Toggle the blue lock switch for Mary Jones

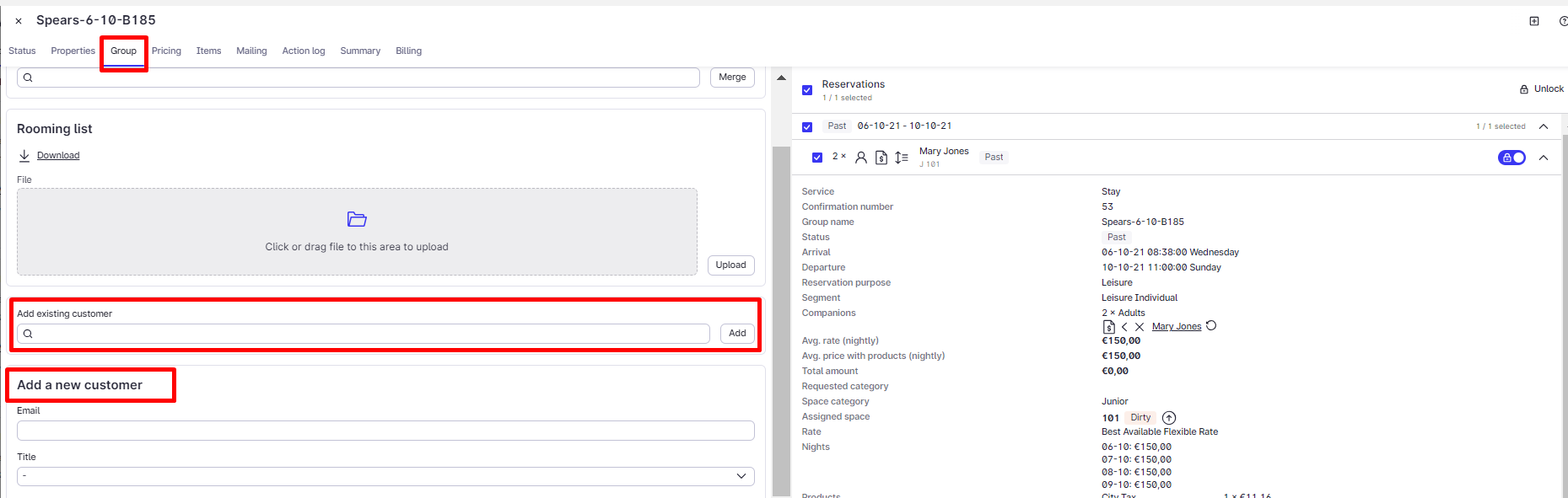tap(1511, 158)
